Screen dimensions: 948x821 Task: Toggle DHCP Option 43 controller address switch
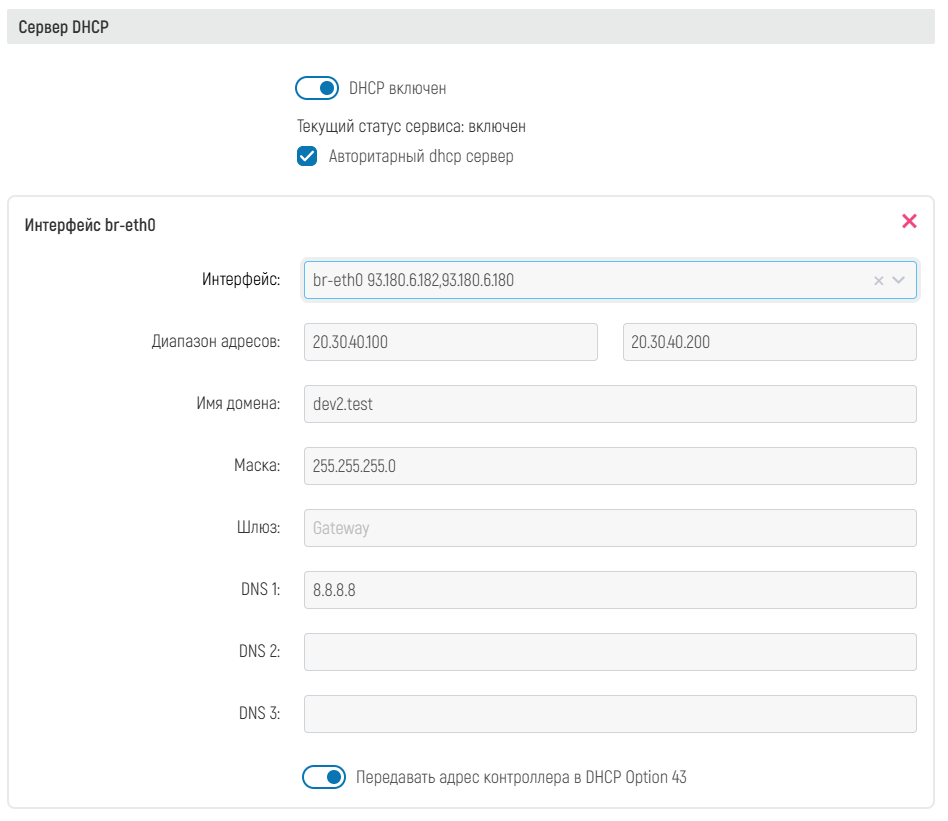(x=324, y=777)
